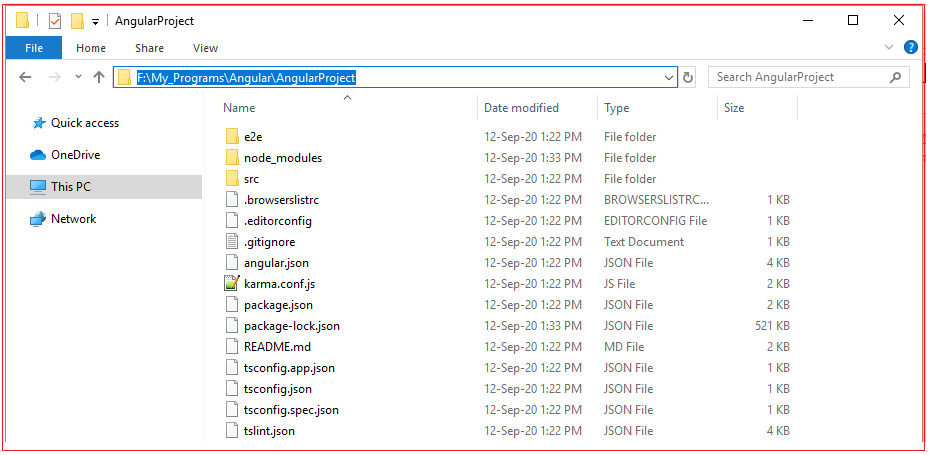Viewport: 931px width, 455px height.
Task: Go back with the Back arrow
Action: click(x=25, y=77)
